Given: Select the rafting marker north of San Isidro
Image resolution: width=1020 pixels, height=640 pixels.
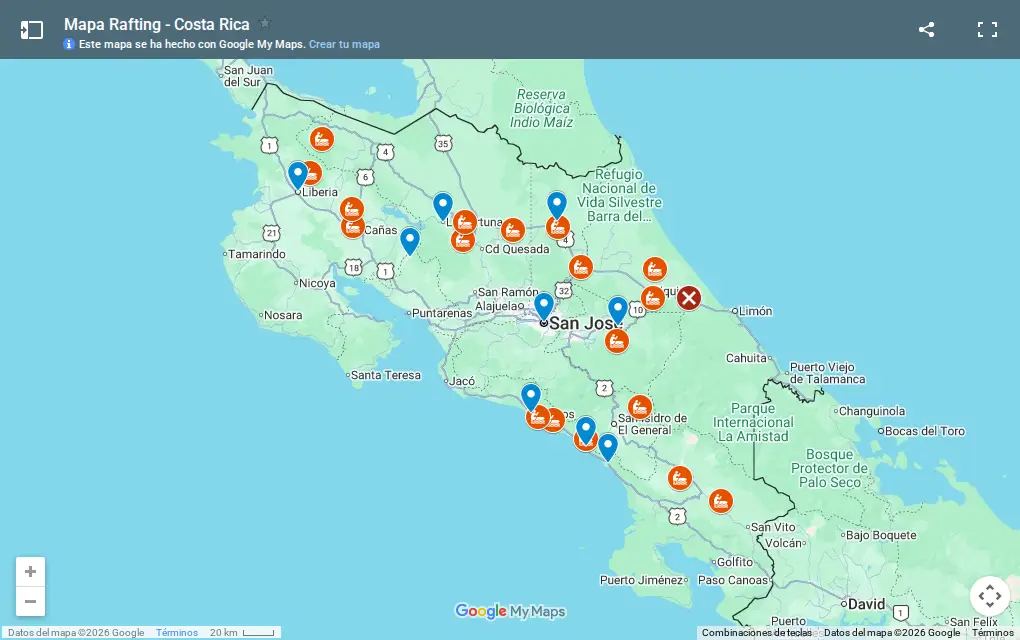Looking at the screenshot, I should [640, 408].
